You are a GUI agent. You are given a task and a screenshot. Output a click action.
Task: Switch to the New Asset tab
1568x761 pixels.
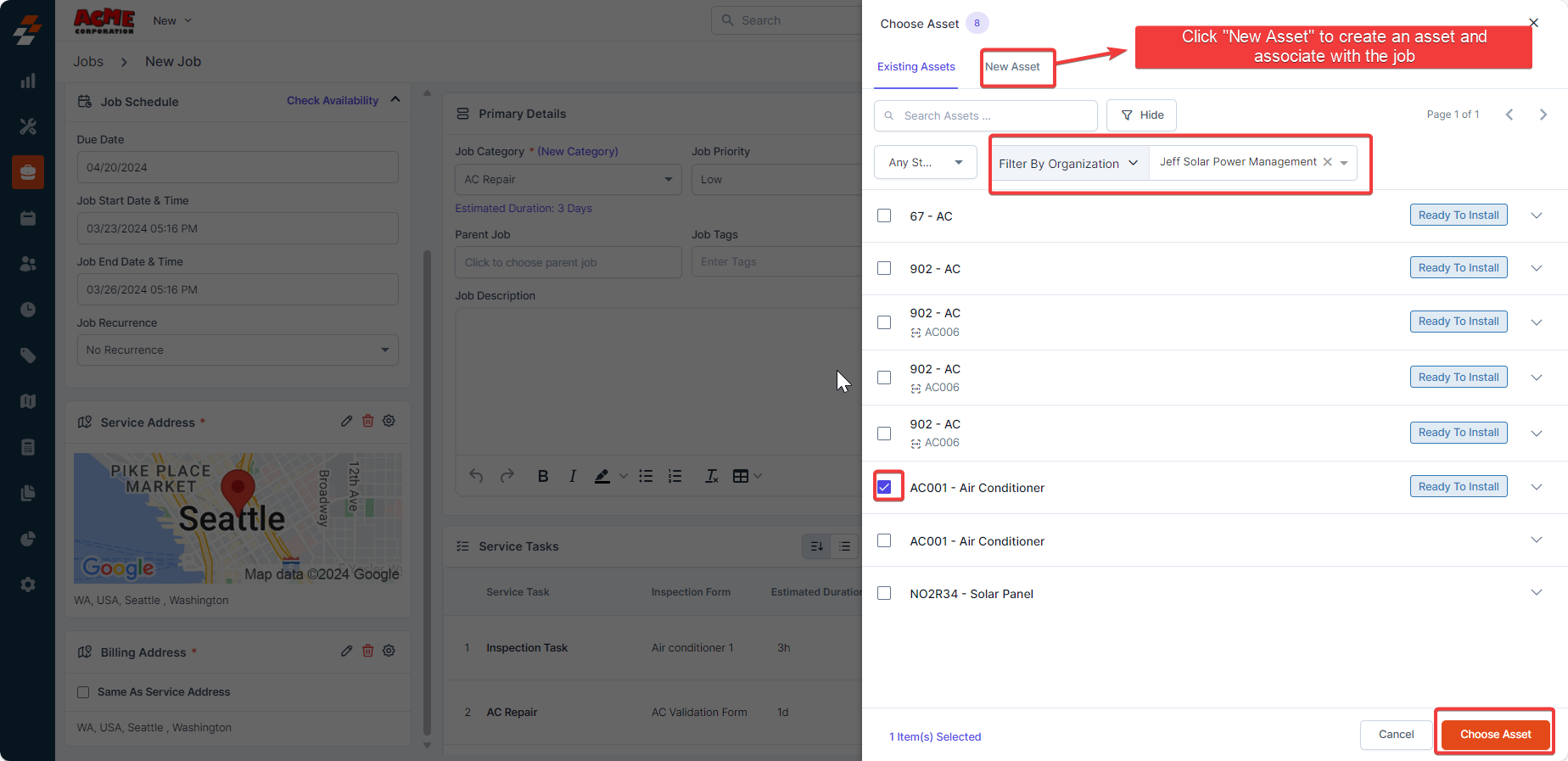[x=1012, y=67]
